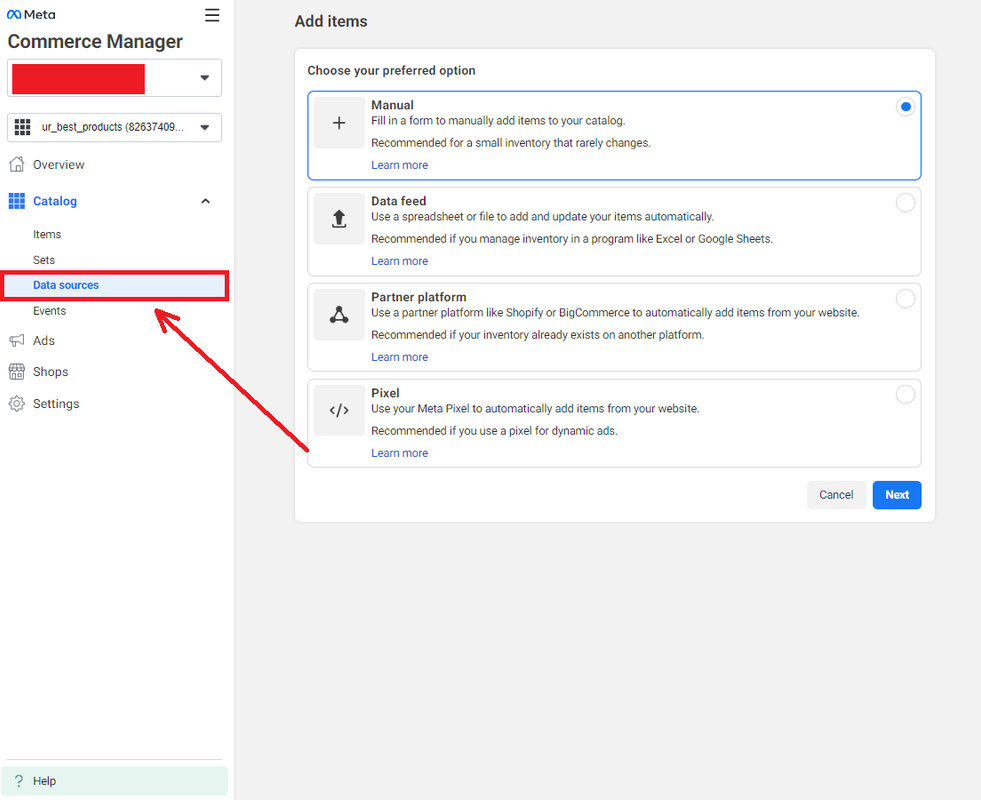981x800 pixels.
Task: Click the upload icon for Data feed
Action: pyautogui.click(x=339, y=218)
